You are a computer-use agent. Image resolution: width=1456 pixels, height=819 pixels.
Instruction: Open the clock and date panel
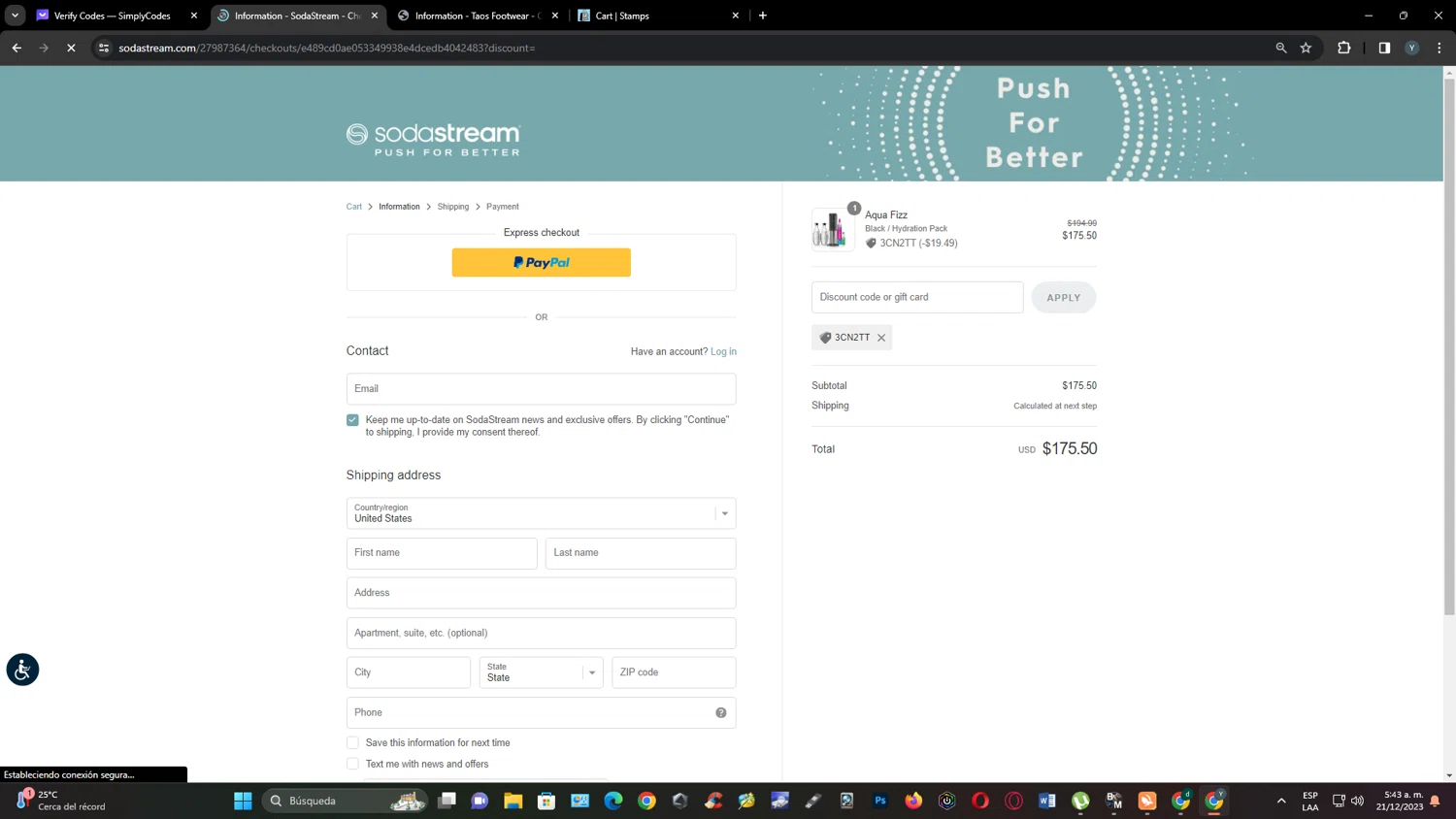[1399, 801]
